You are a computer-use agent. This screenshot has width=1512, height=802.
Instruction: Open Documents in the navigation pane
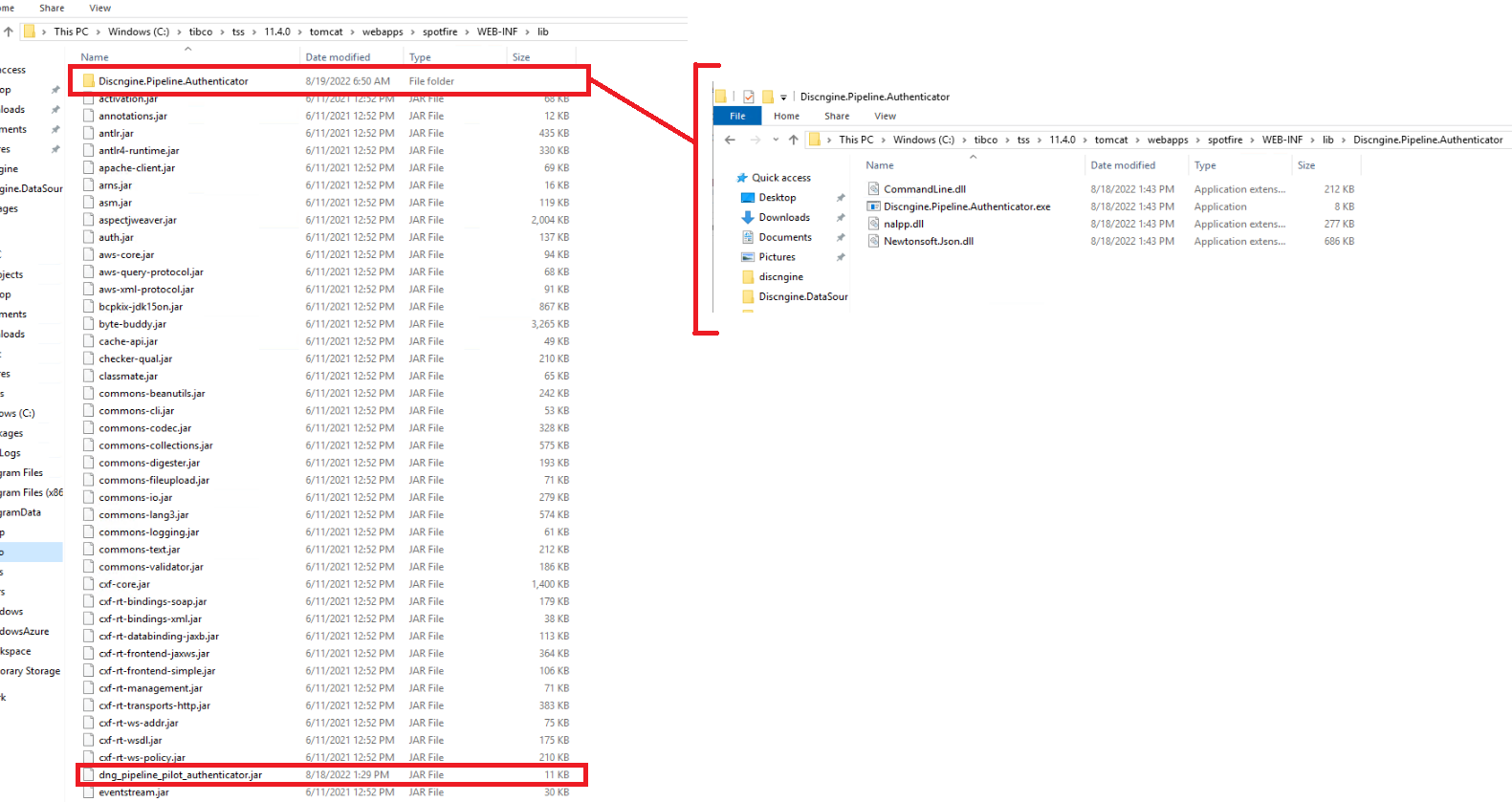click(785, 237)
